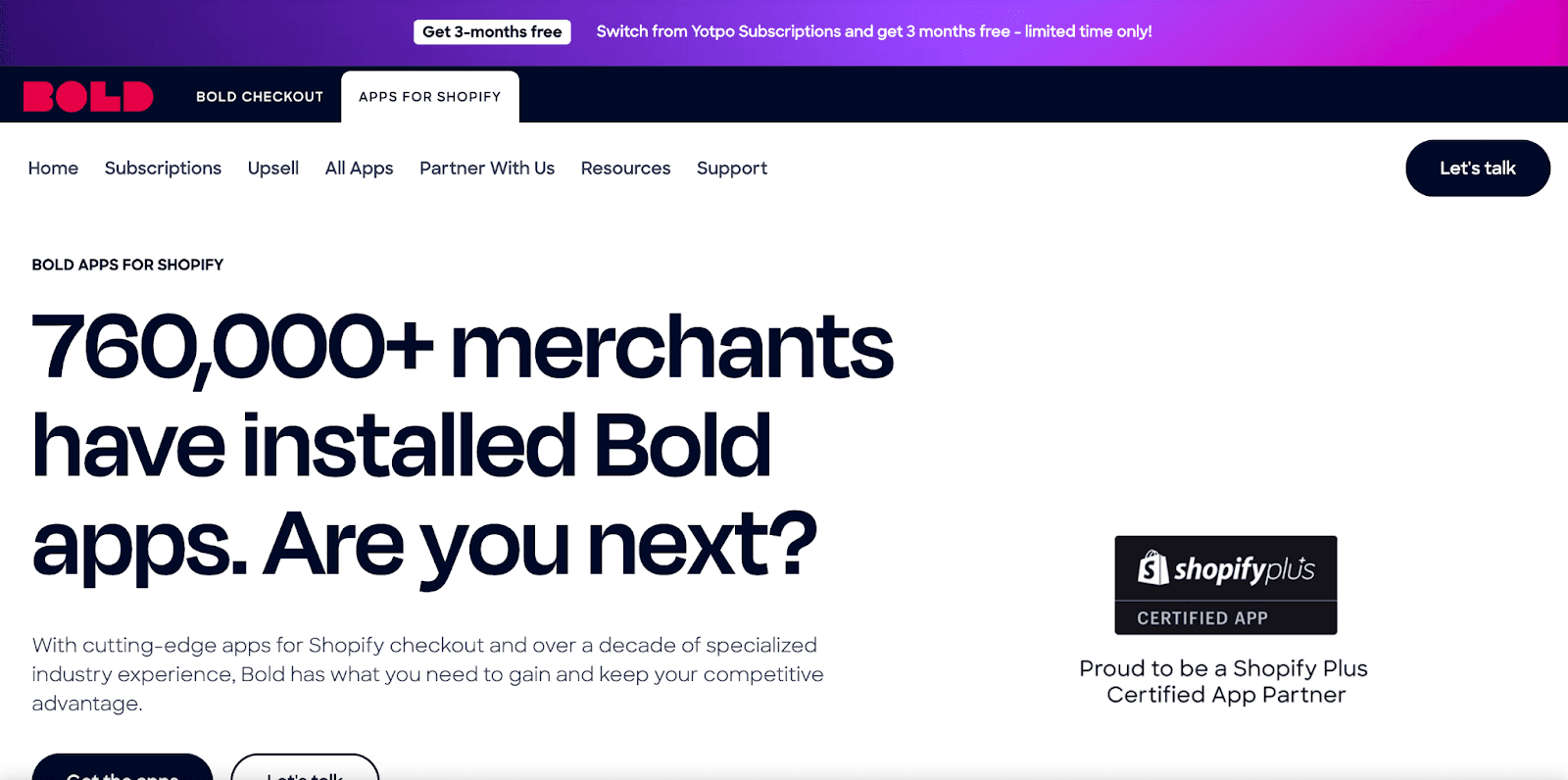Select the BOLD APPS FOR SHOPIFY eyebrow text

[x=126, y=264]
